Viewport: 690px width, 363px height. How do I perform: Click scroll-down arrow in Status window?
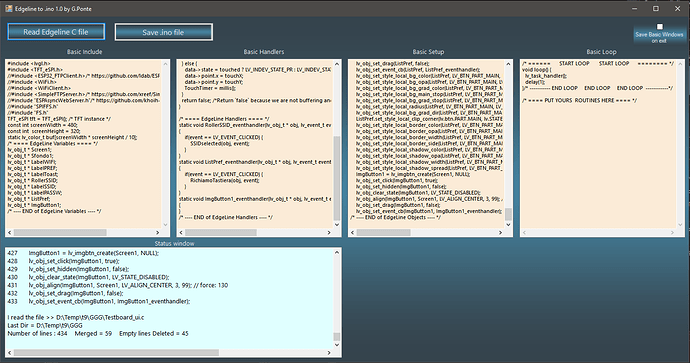[x=337, y=345]
